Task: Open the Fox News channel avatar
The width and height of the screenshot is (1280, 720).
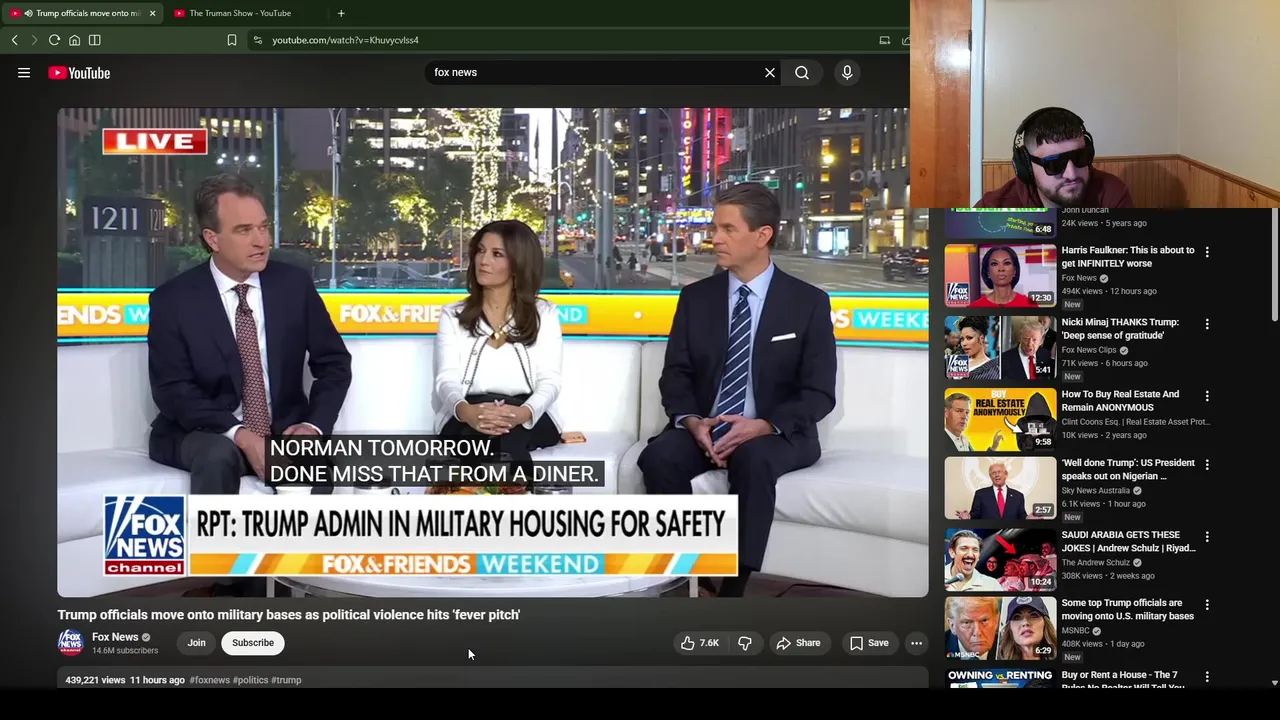Action: 70,642
